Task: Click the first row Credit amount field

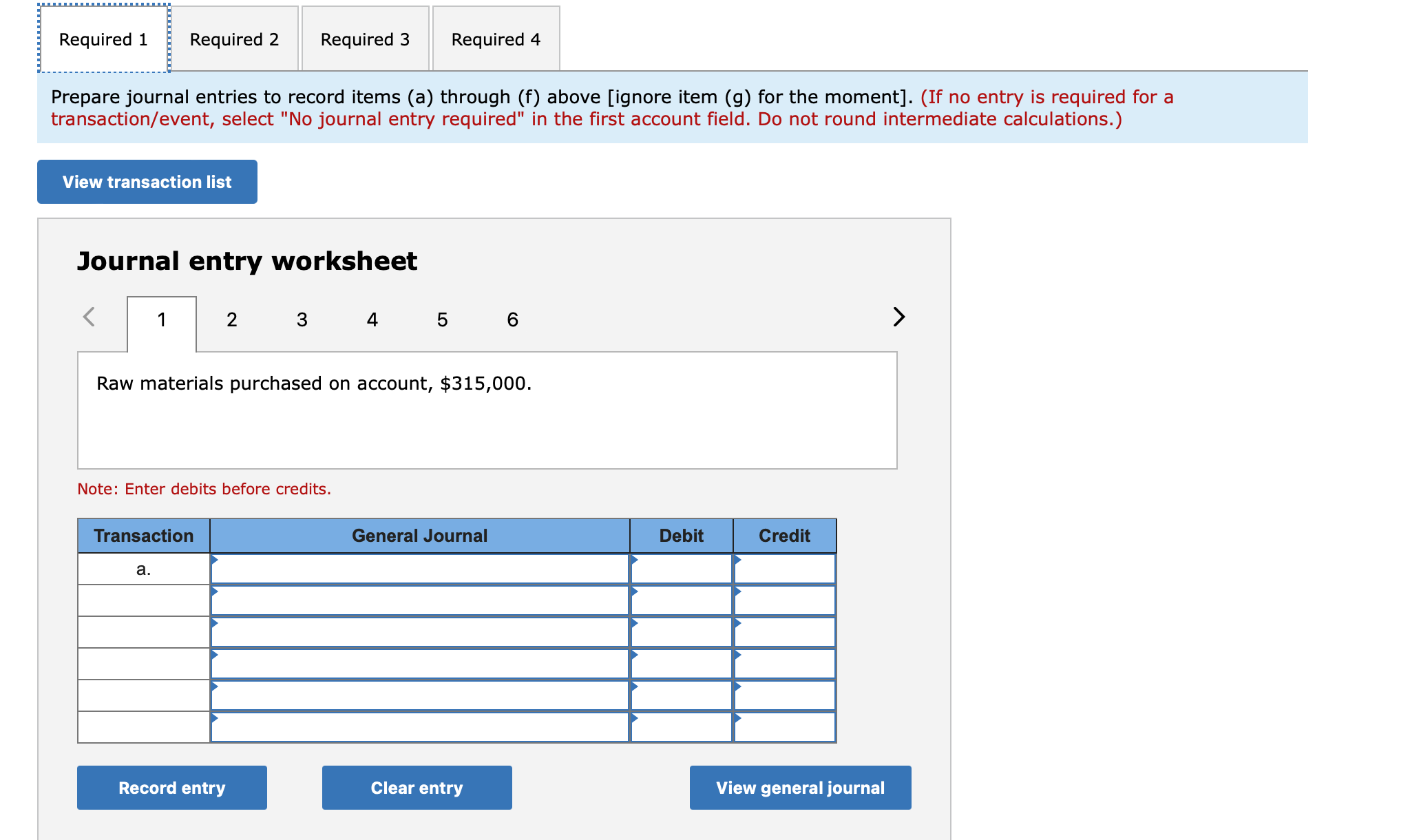Action: pyautogui.click(x=784, y=569)
